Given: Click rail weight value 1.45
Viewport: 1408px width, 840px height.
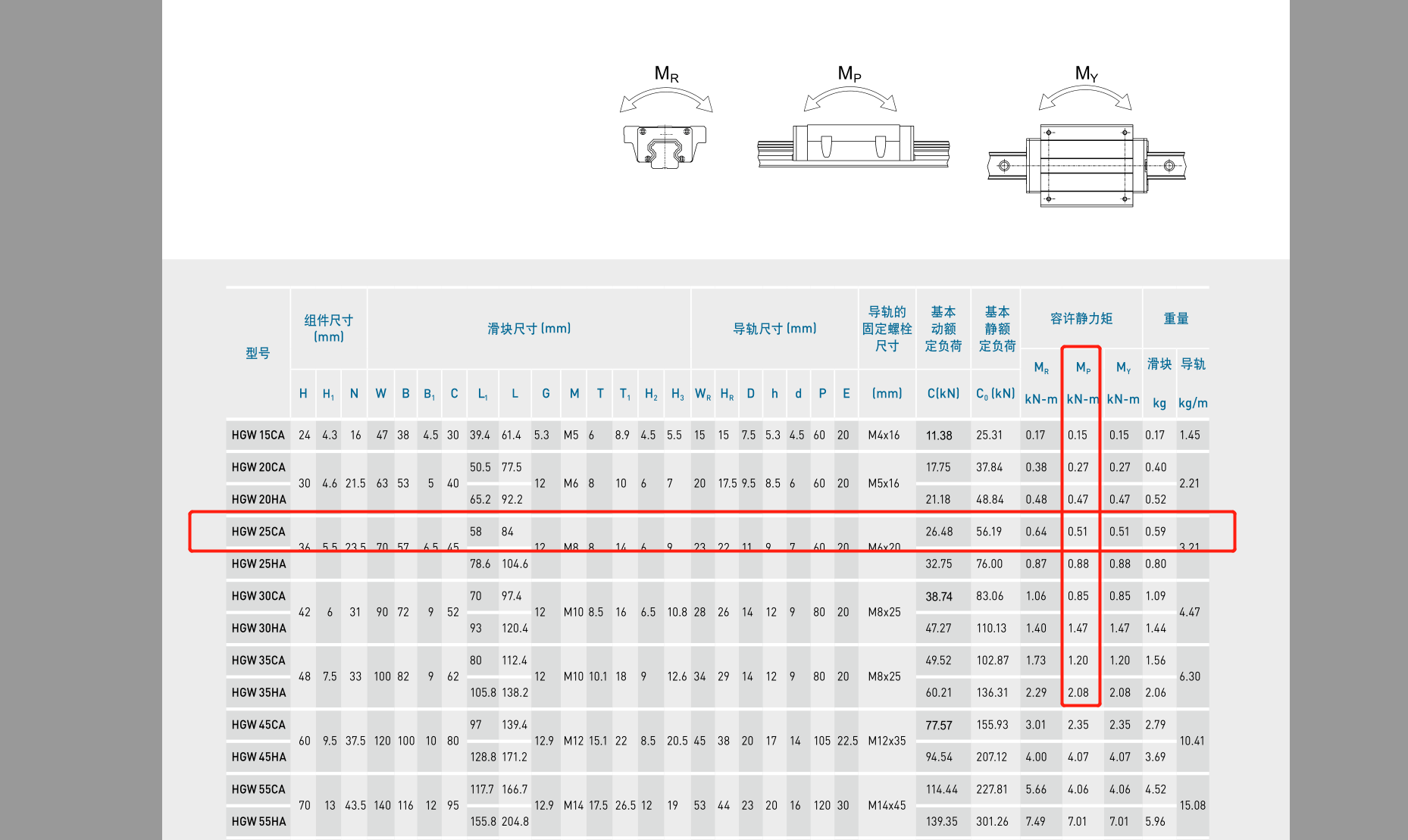Looking at the screenshot, I should pos(1190,436).
